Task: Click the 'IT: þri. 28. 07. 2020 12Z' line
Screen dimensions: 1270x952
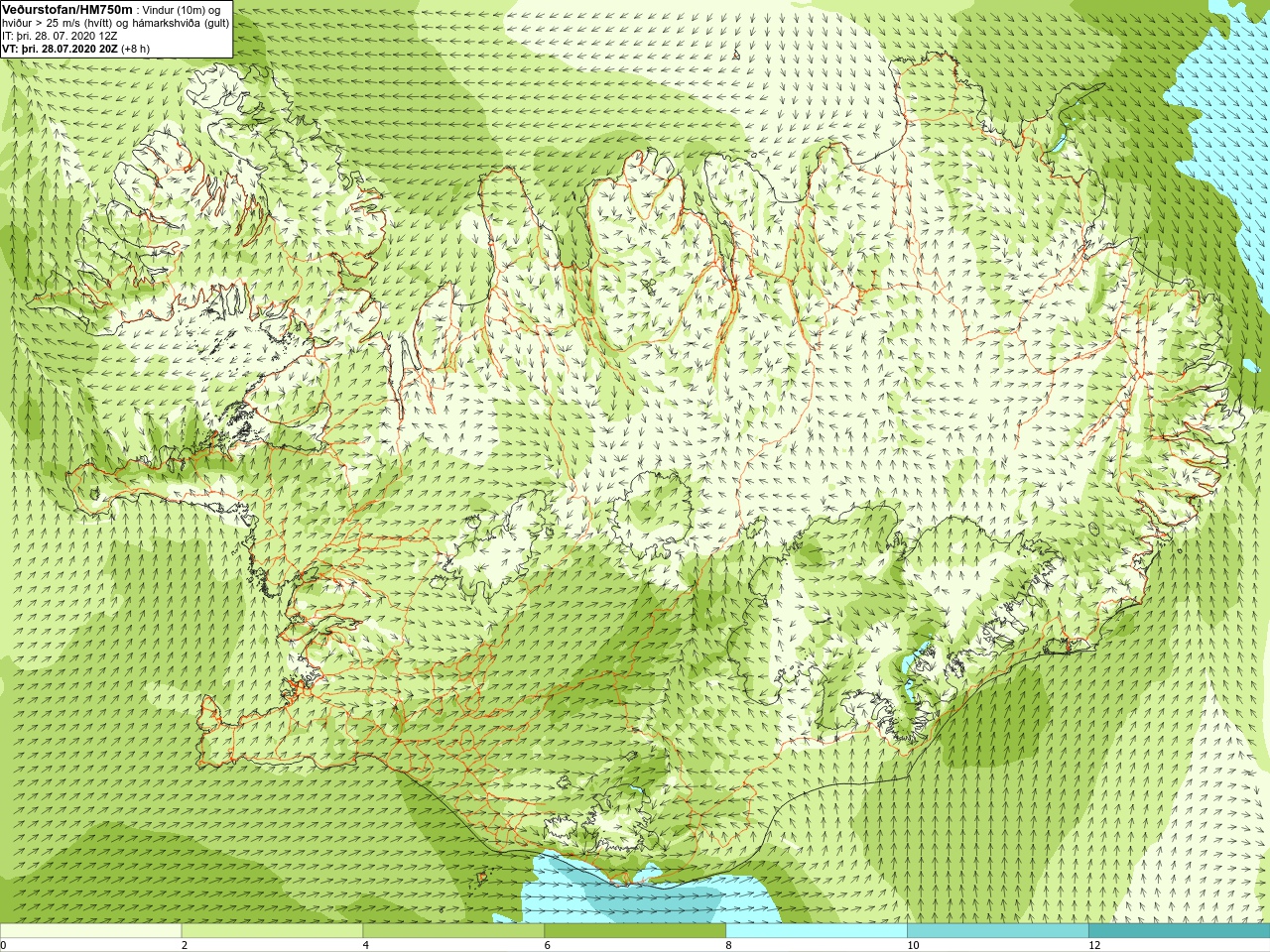Action: pos(60,36)
